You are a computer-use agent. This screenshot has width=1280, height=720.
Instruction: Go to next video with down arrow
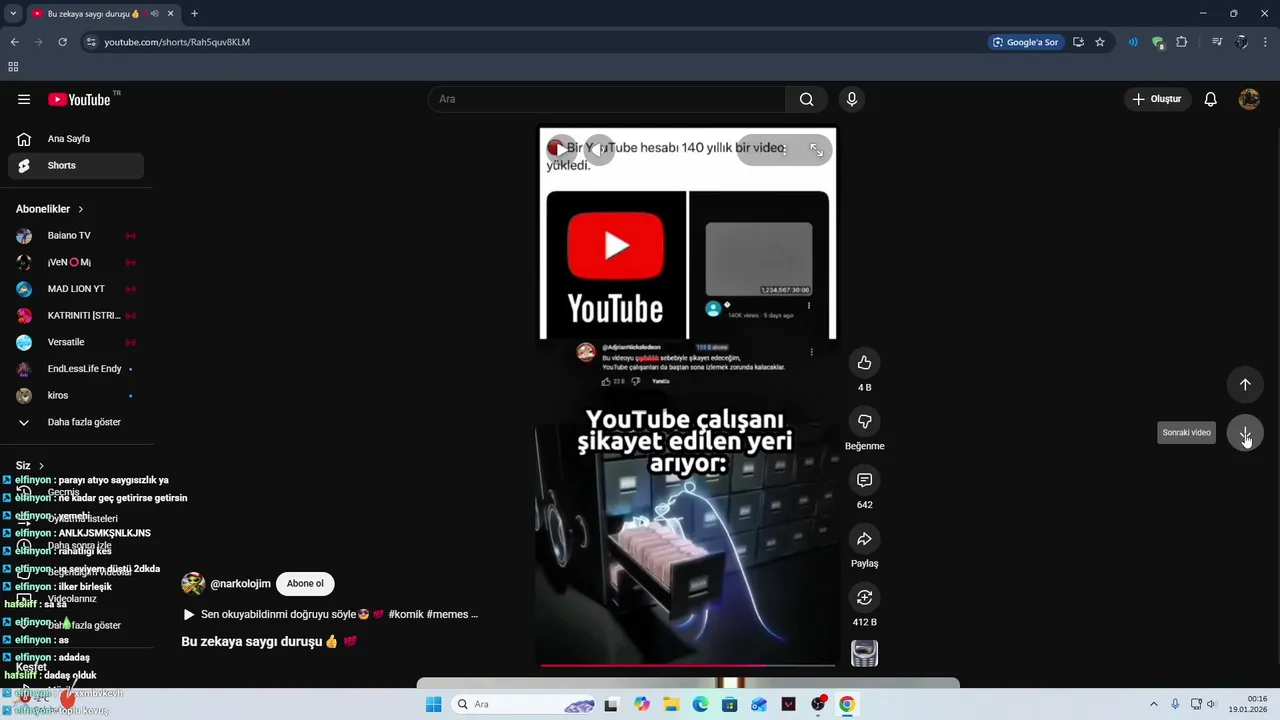(x=1245, y=433)
